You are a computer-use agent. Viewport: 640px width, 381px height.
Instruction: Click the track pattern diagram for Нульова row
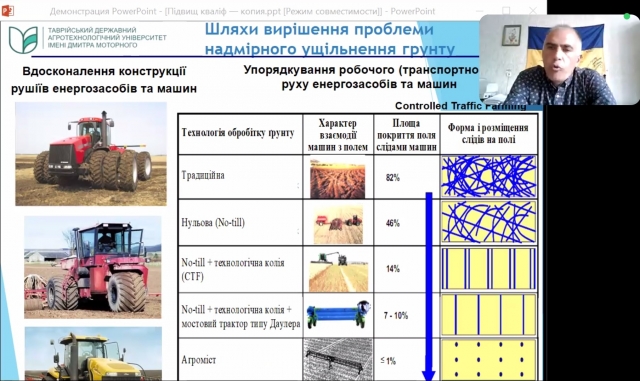pos(489,223)
